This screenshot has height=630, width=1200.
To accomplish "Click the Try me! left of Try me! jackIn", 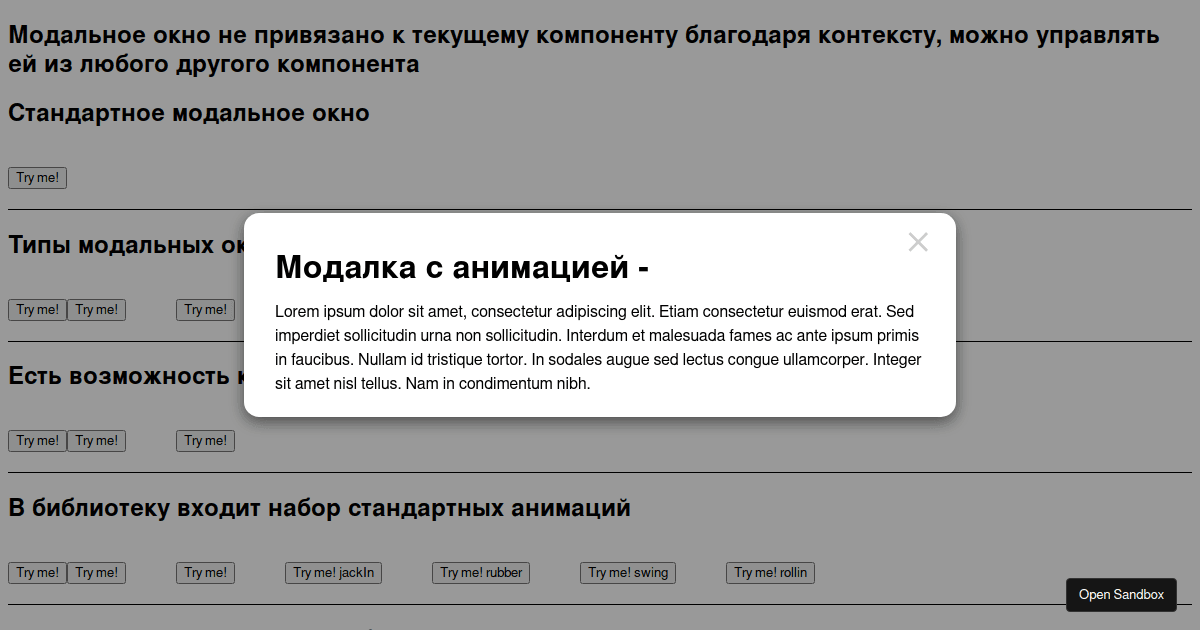I will point(205,573).
